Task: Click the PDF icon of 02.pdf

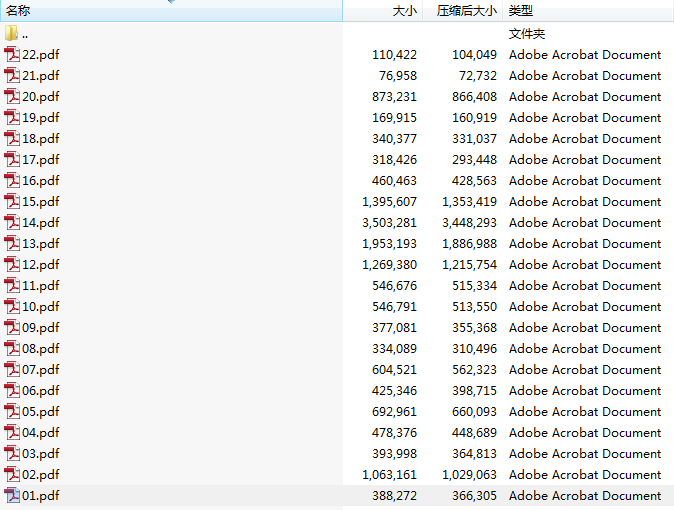Action: (12, 474)
